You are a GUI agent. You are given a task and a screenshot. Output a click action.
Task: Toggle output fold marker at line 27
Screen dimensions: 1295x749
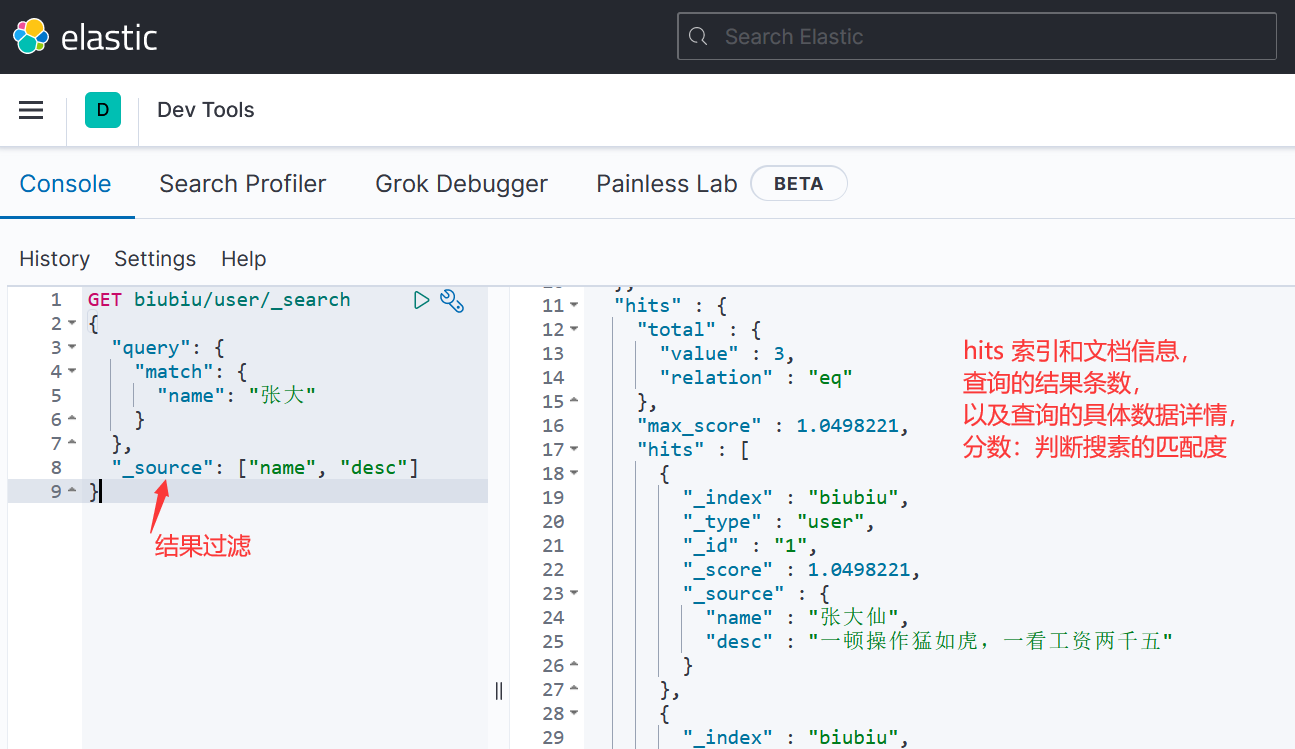(x=574, y=690)
